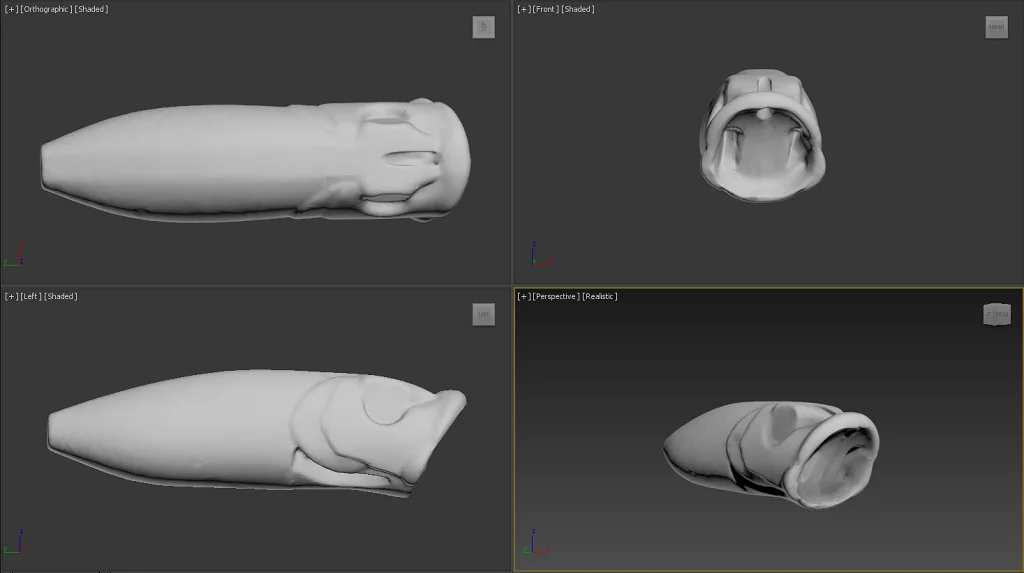Viewport: 1024px width, 573px height.
Task: Open the [+] menu in the Left viewport
Action: tap(11, 296)
